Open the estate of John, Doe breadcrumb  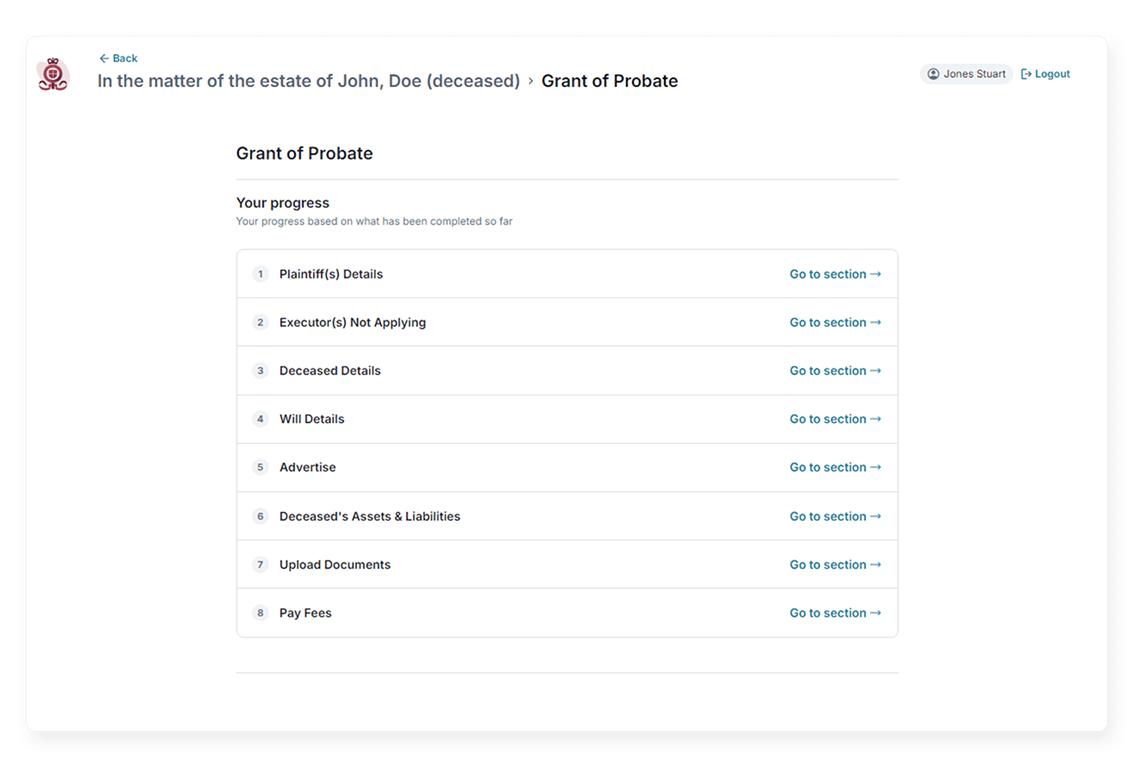click(x=308, y=81)
